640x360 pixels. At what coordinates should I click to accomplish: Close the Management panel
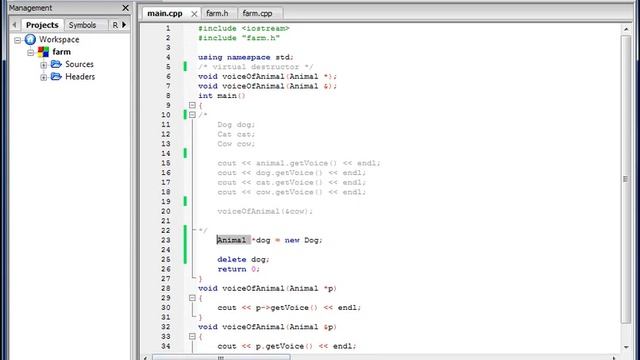(125, 8)
